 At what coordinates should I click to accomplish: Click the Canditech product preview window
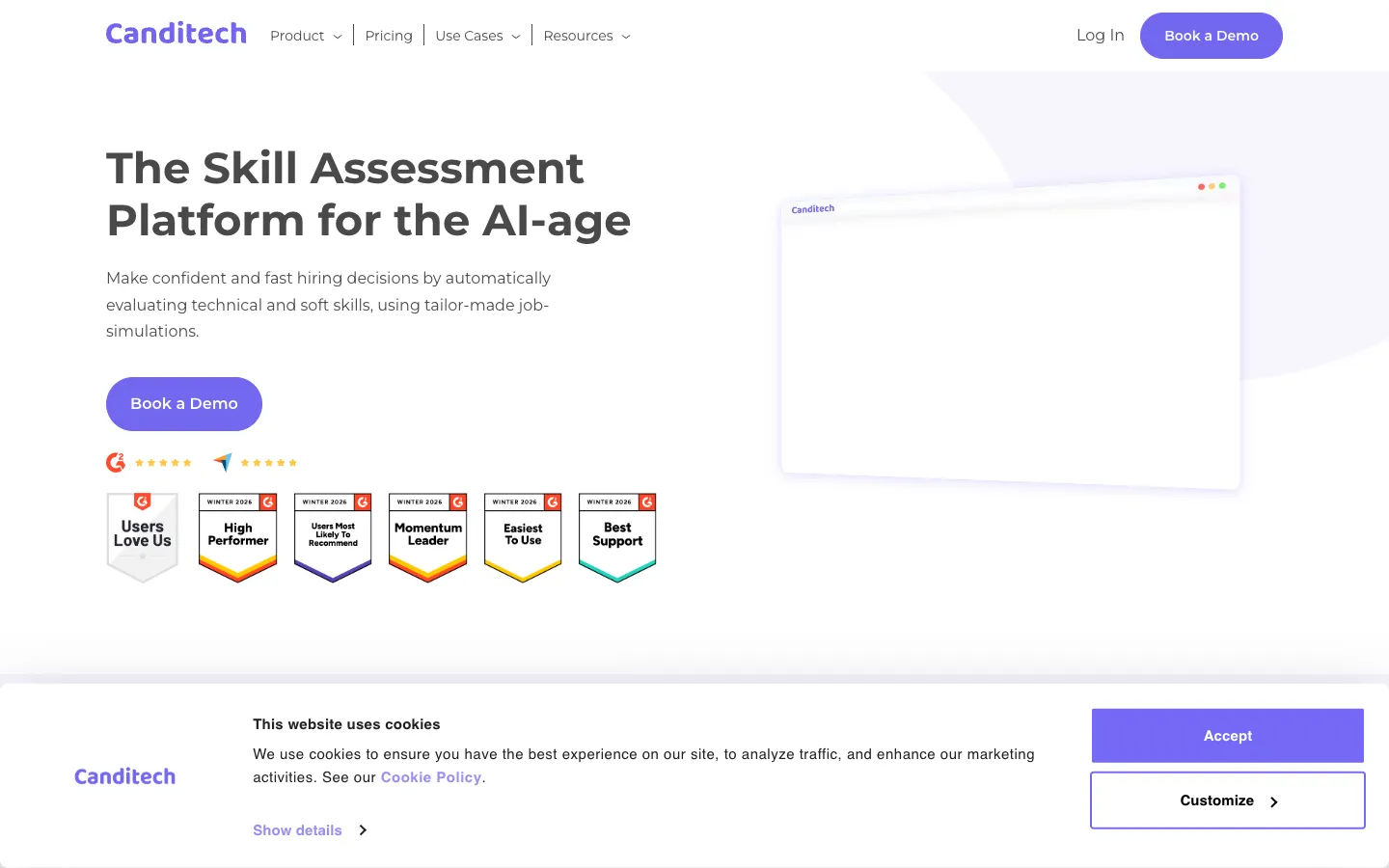(1011, 333)
